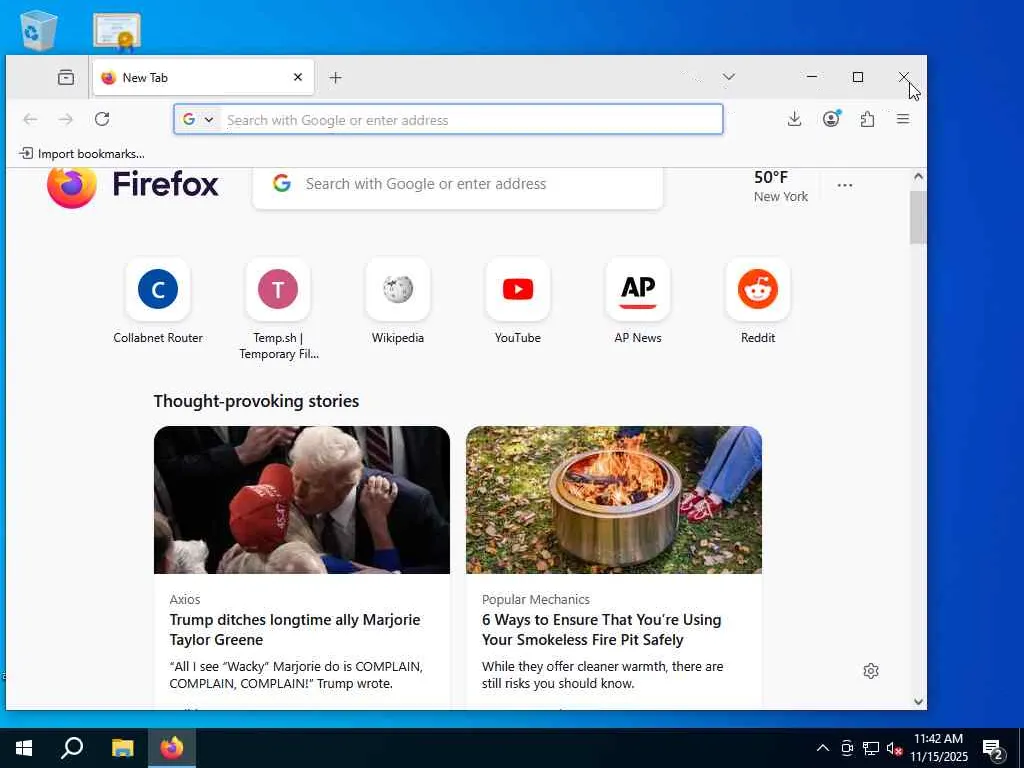This screenshot has height=768, width=1024.
Task: Open the notification center icon
Action: coord(993,749)
